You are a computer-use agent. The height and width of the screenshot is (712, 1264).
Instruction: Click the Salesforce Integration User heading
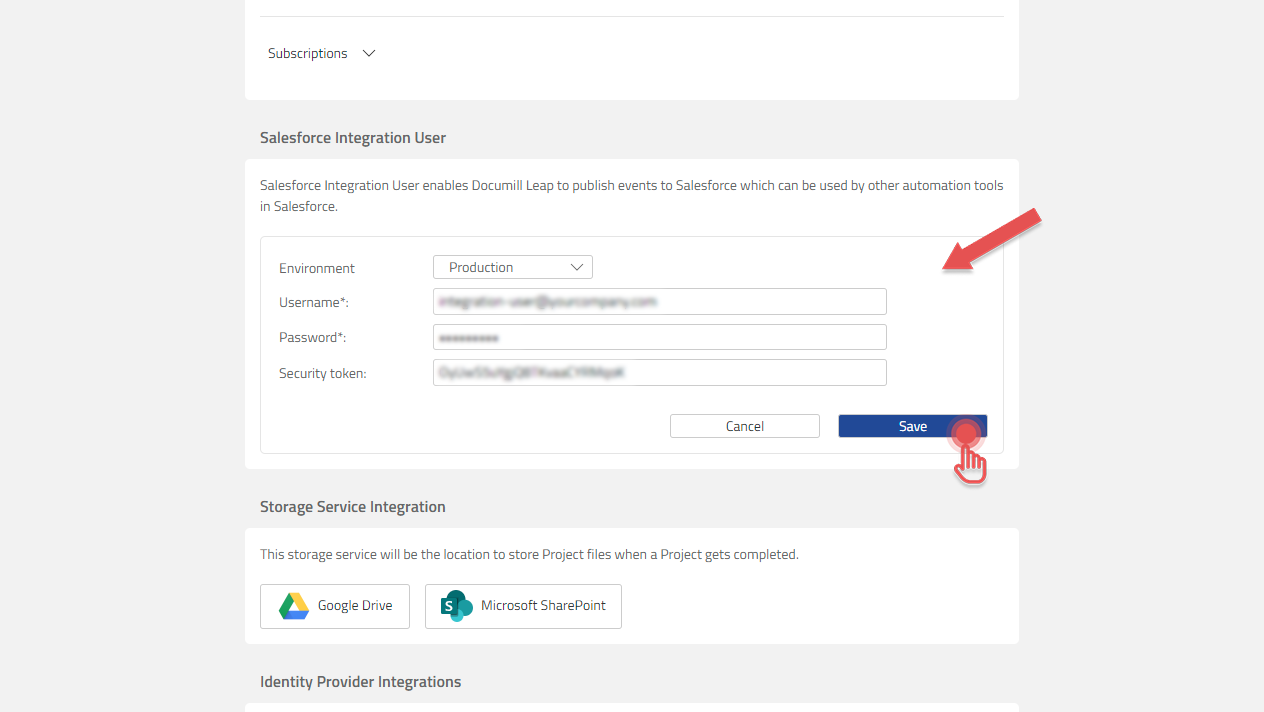pos(352,137)
